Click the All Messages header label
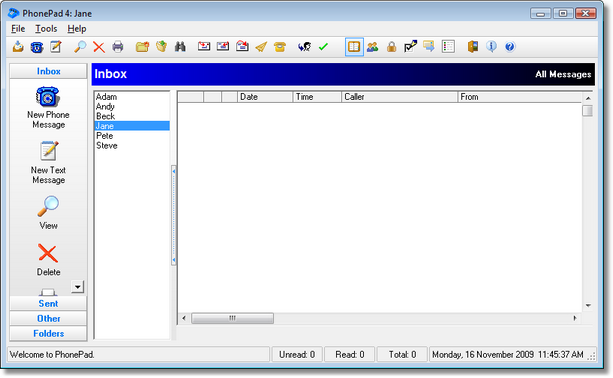Viewport: 613px width, 378px height. (x=563, y=74)
